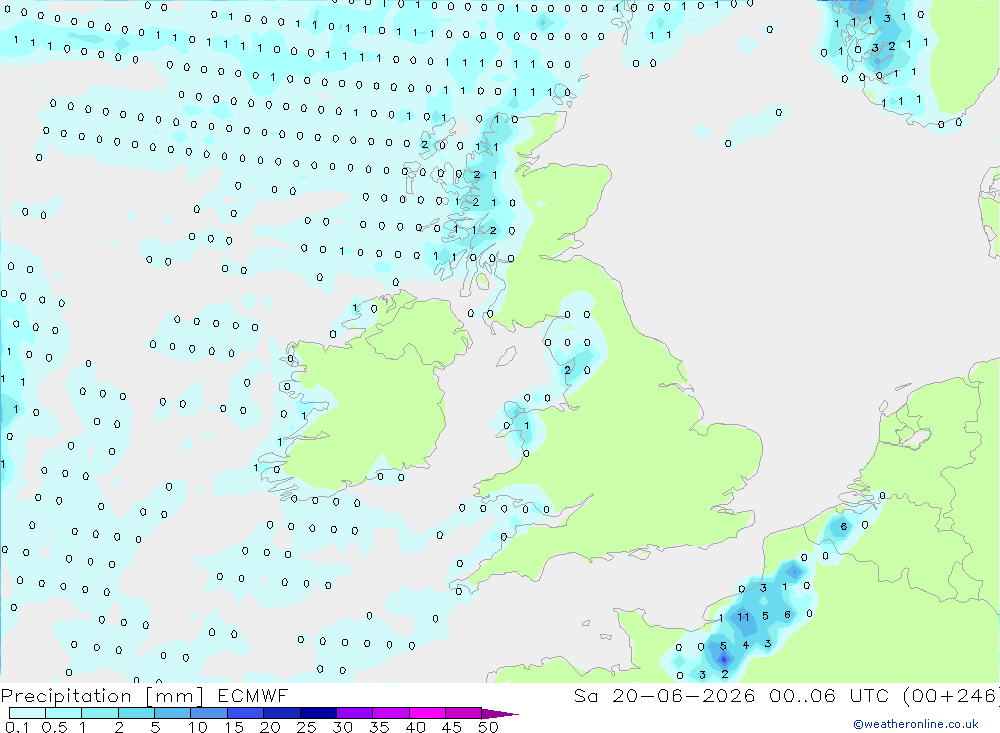Click the legend label '25'
The height and width of the screenshot is (733, 1000).
pos(306,727)
